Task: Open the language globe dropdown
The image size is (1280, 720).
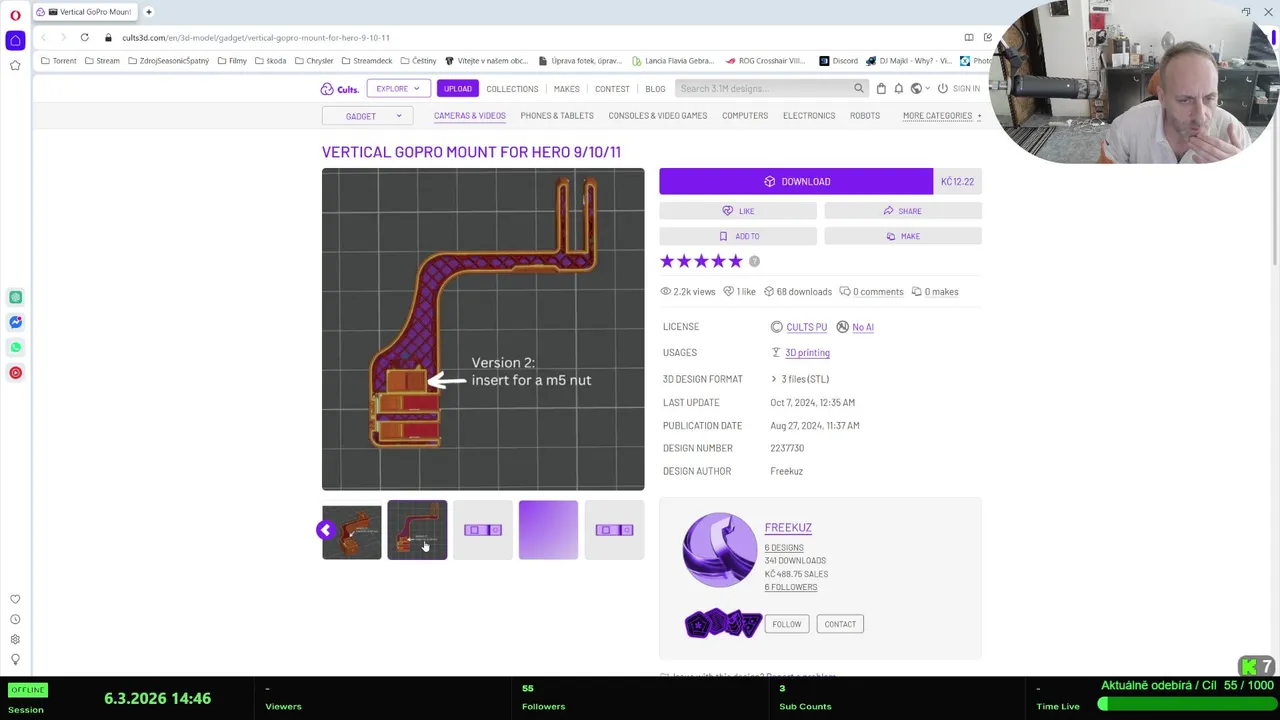Action: [920, 88]
